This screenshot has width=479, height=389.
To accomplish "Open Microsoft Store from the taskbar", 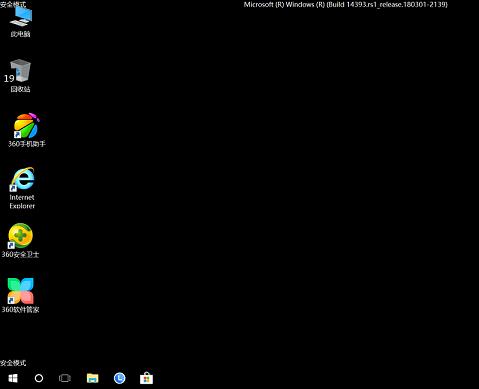I will pos(146,378).
